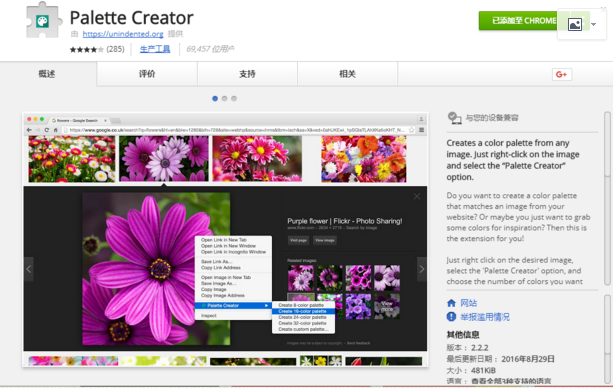Click the exclamation icon beside 举报滥用情况
This screenshot has height=388, width=613.
[x=452, y=317]
